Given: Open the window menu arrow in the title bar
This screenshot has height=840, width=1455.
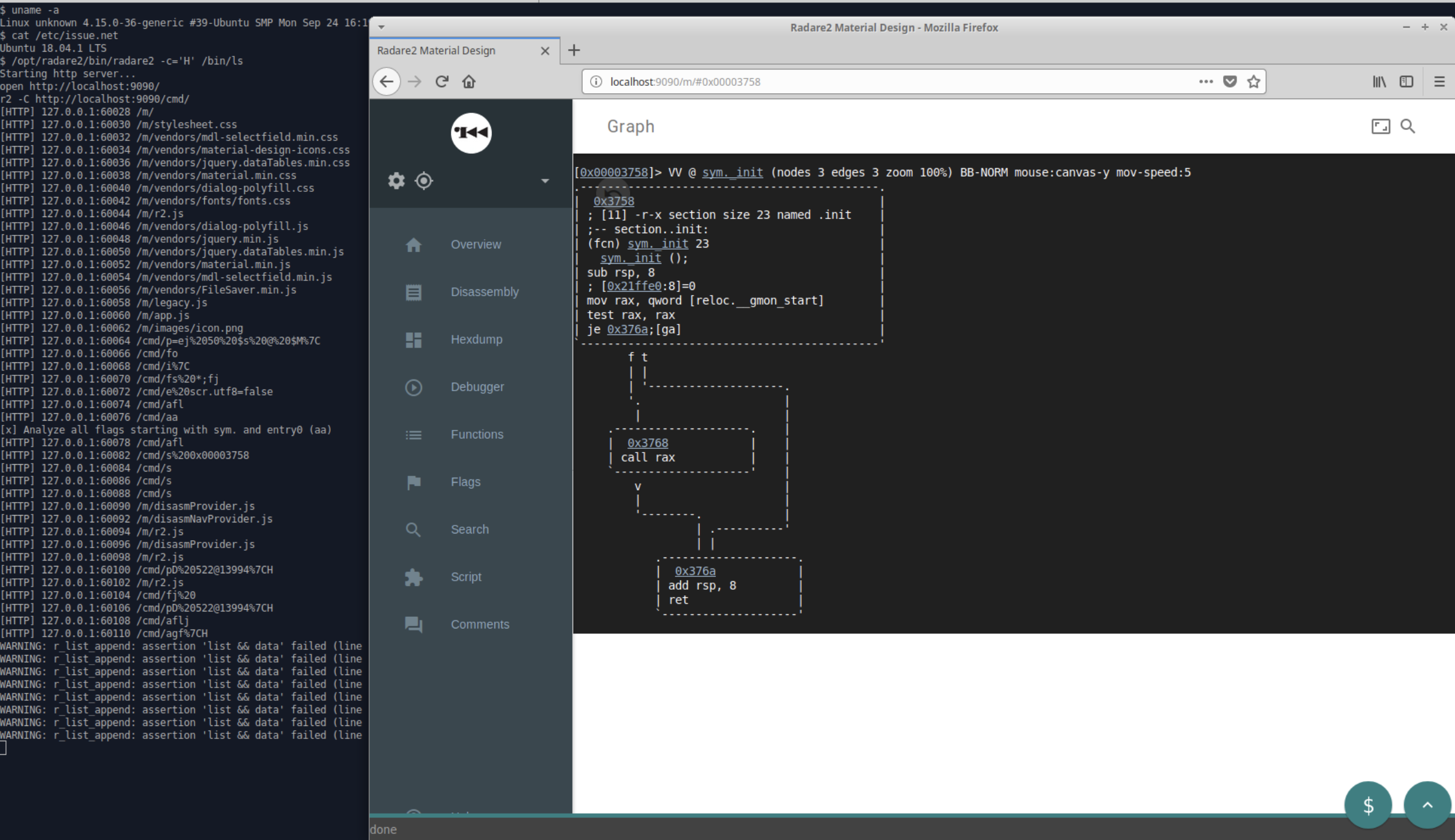Looking at the screenshot, I should (x=382, y=27).
